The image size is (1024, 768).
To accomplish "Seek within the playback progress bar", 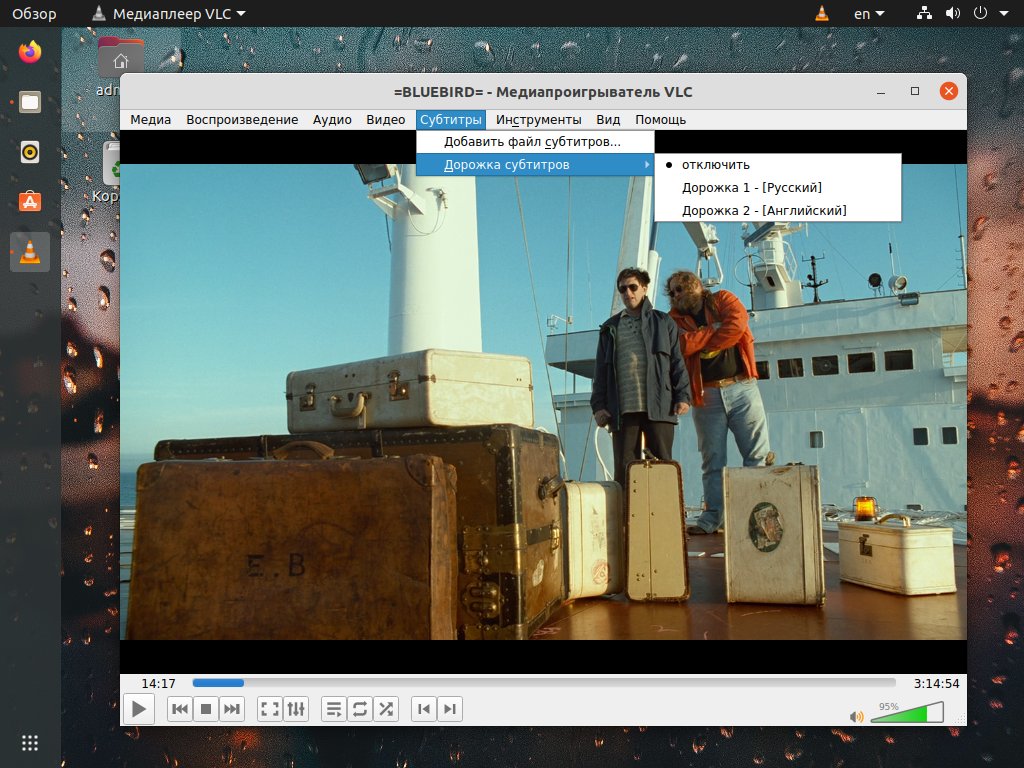I will tap(543, 683).
